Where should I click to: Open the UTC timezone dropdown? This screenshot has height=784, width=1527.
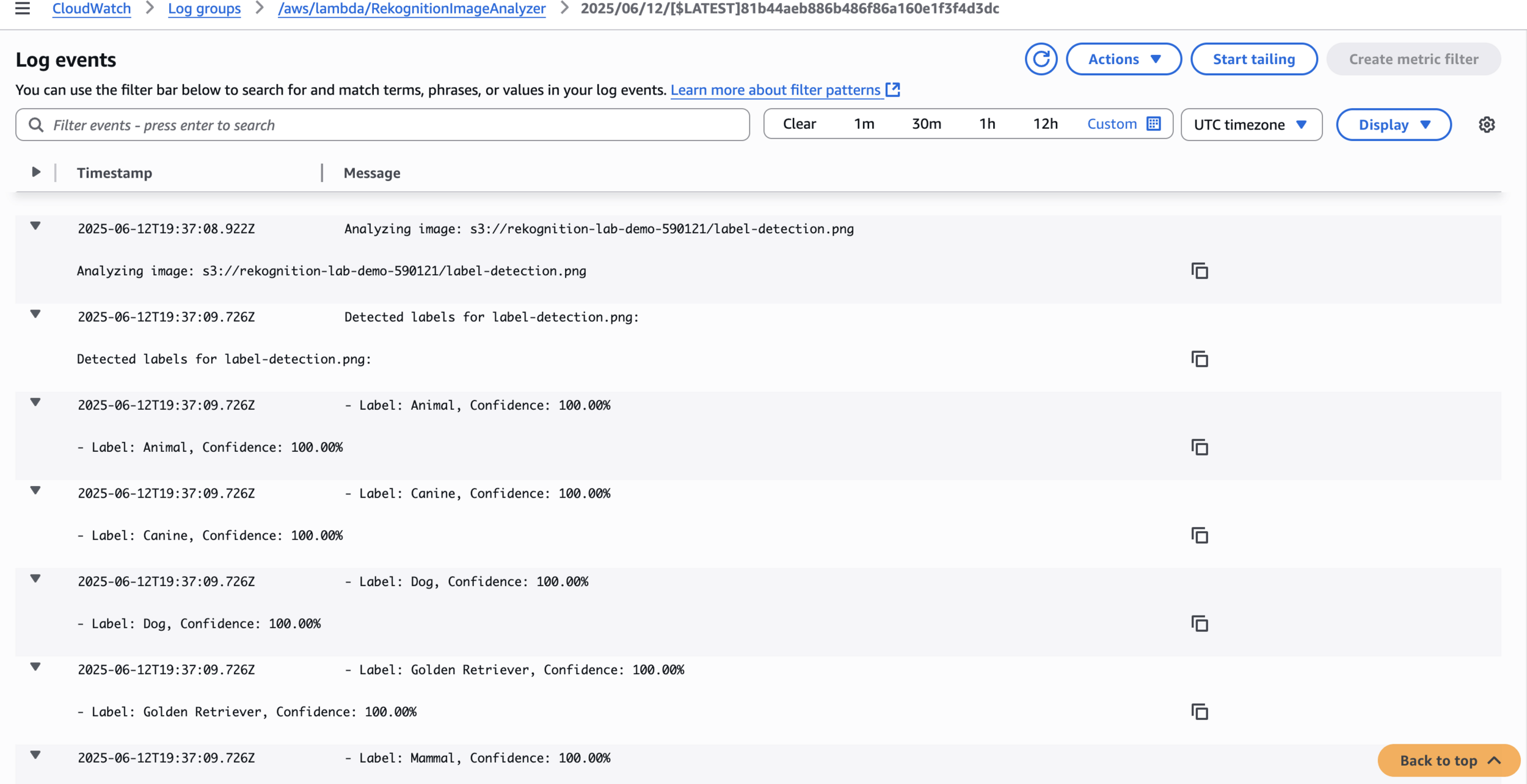click(1251, 125)
